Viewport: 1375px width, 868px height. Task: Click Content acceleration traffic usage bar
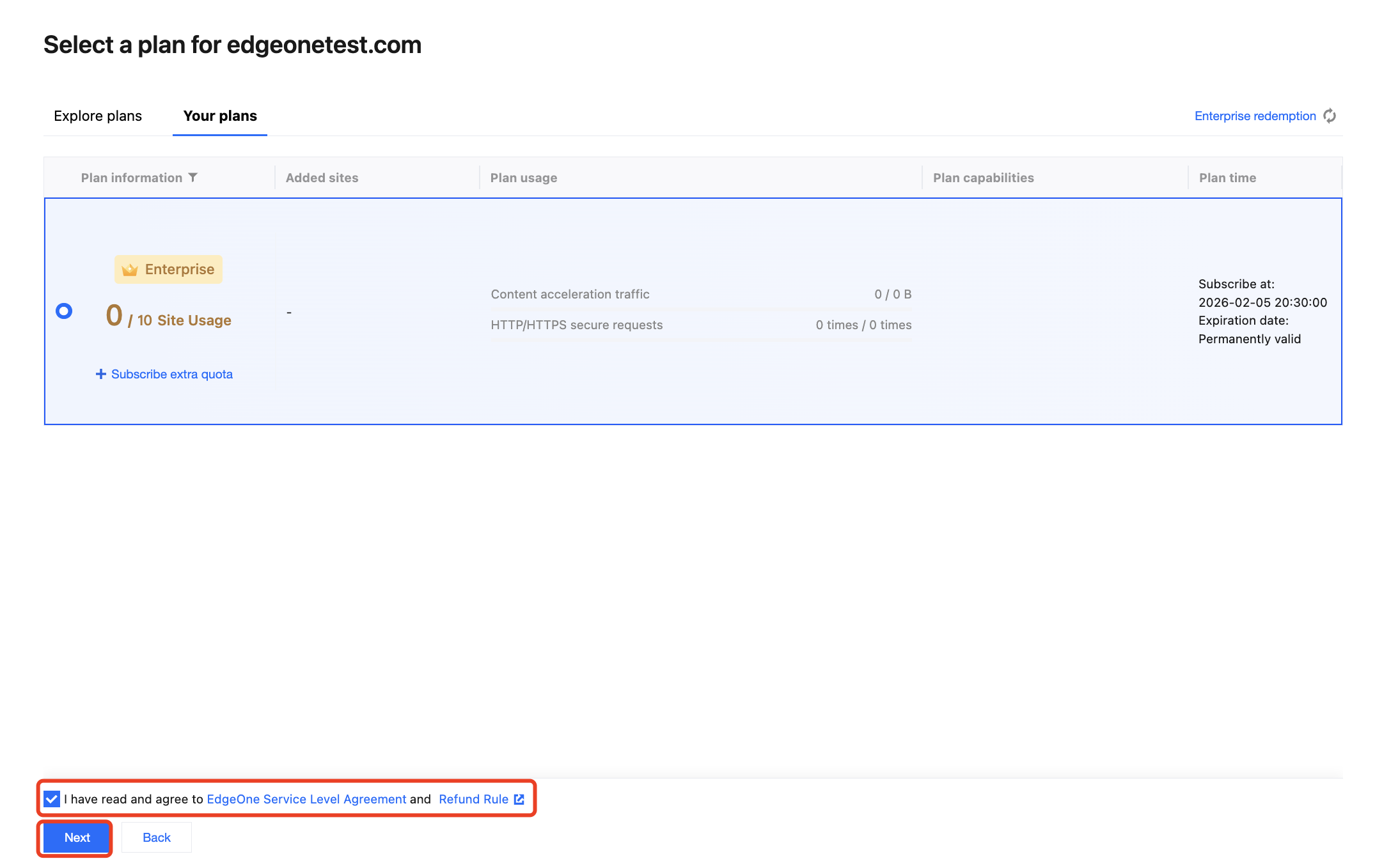pos(701,309)
